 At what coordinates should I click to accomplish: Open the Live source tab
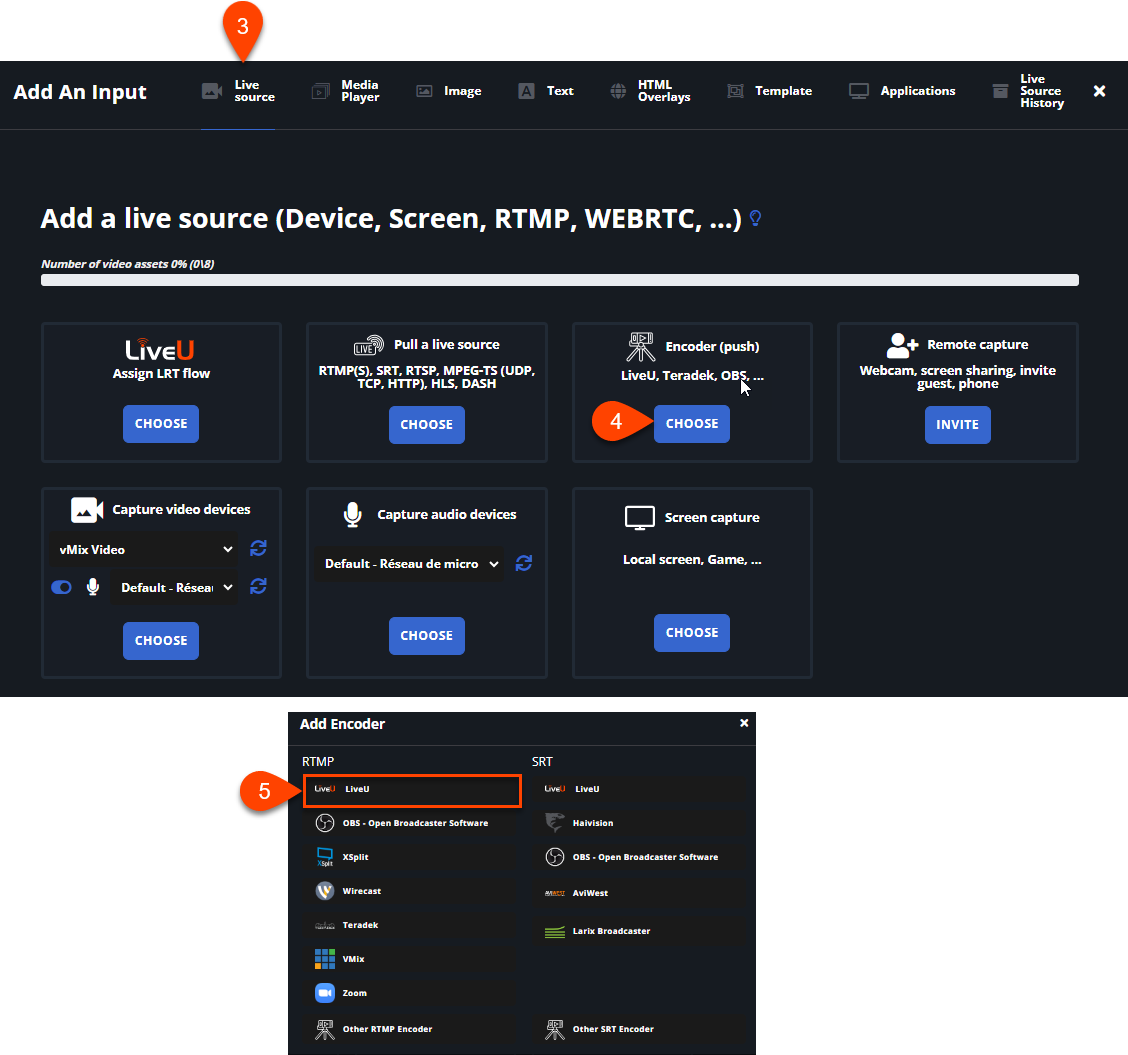[238, 91]
